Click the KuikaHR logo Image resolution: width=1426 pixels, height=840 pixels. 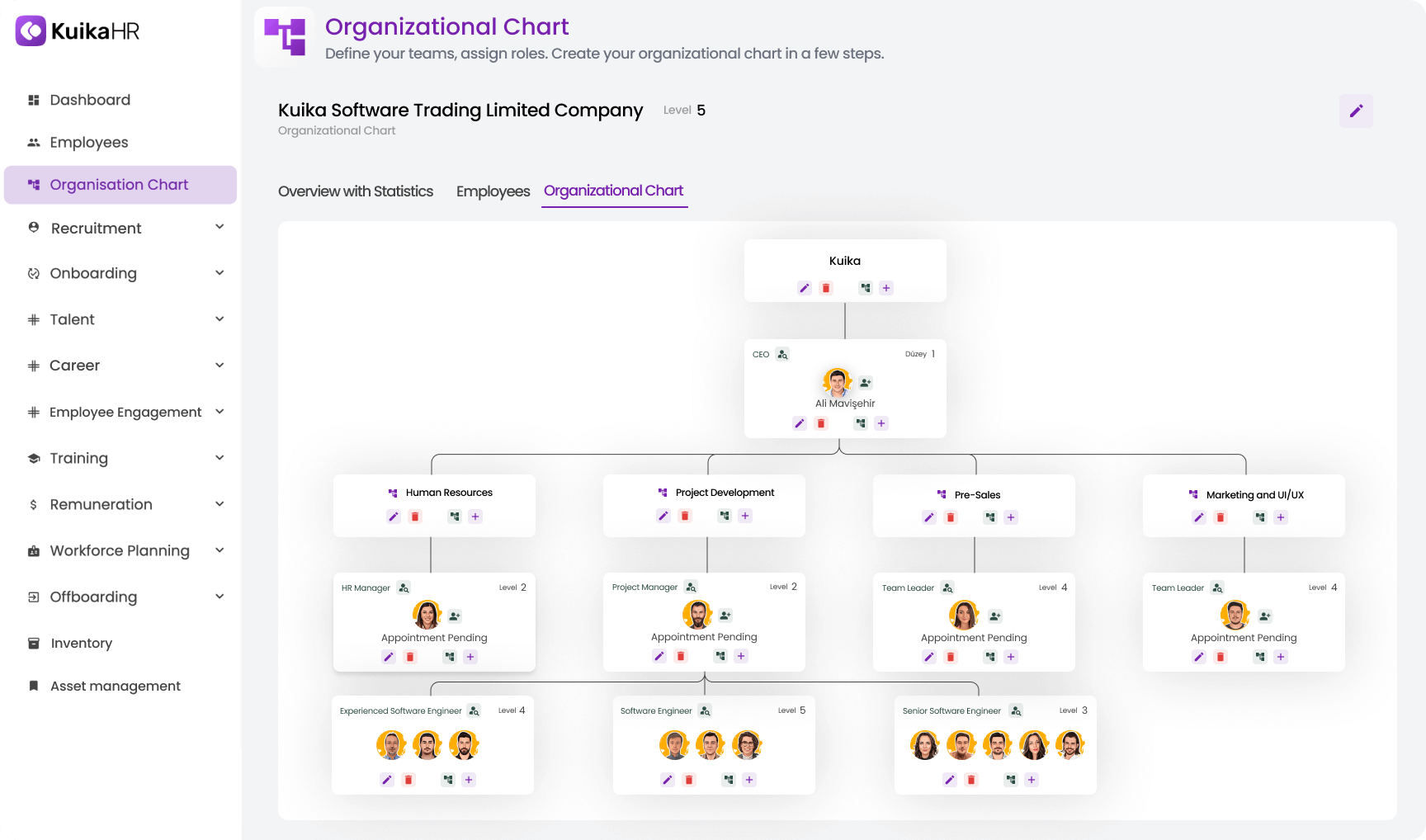point(78,31)
